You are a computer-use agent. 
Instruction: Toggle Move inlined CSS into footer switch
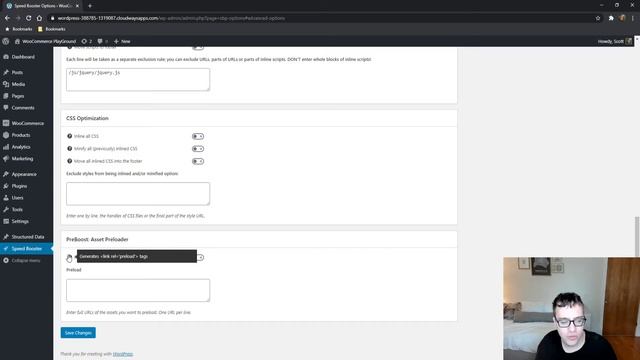coord(198,161)
